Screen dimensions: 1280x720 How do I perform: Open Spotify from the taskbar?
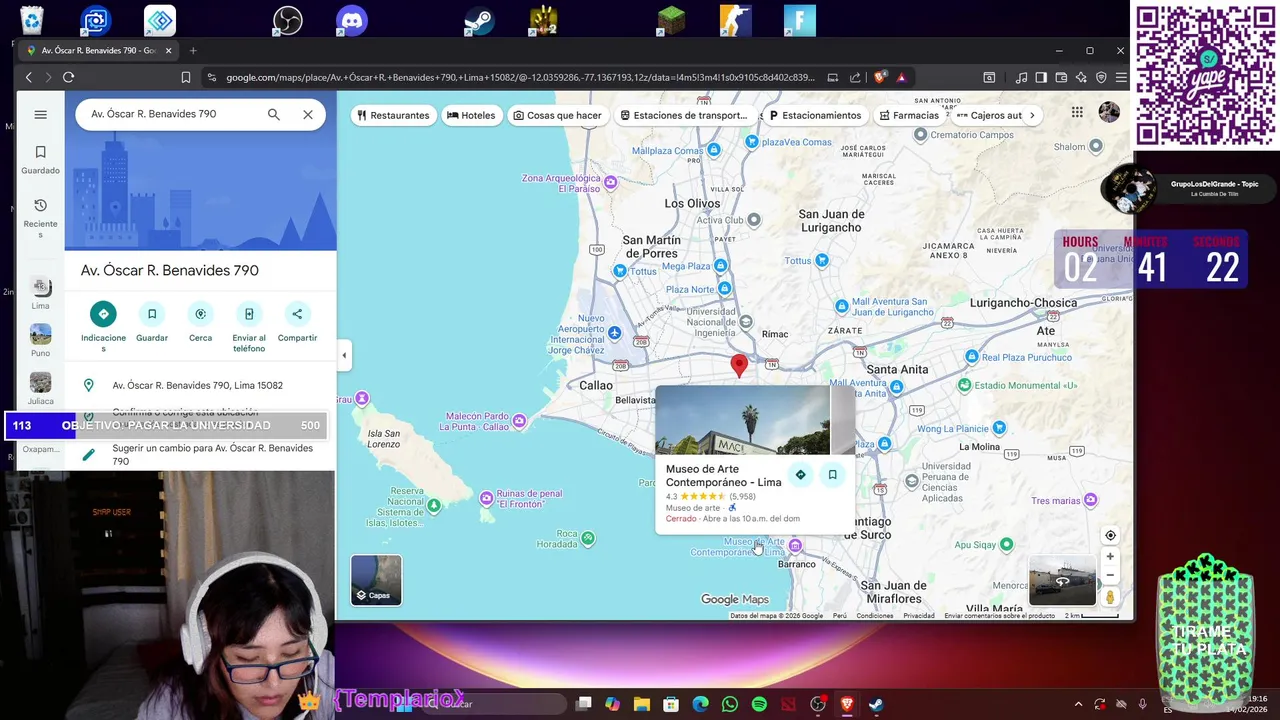(x=759, y=704)
